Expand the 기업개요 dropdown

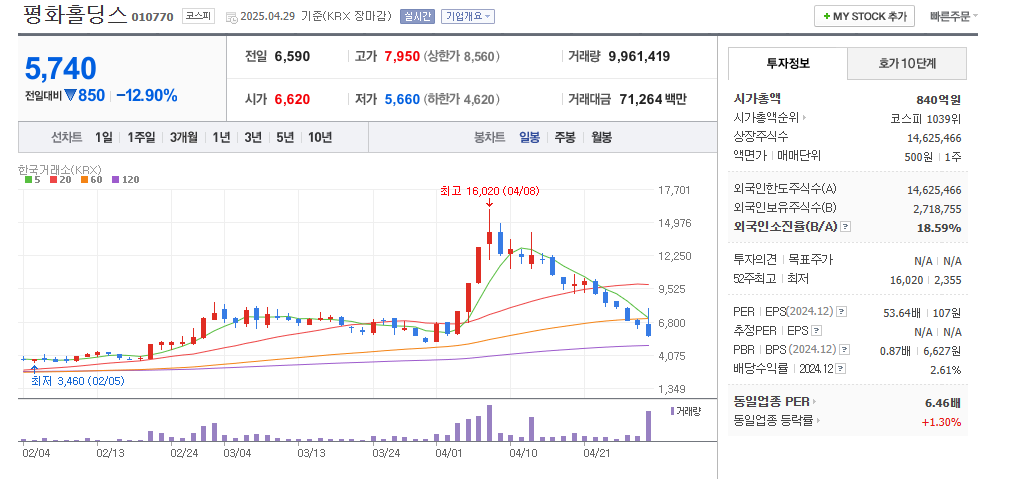pos(467,17)
